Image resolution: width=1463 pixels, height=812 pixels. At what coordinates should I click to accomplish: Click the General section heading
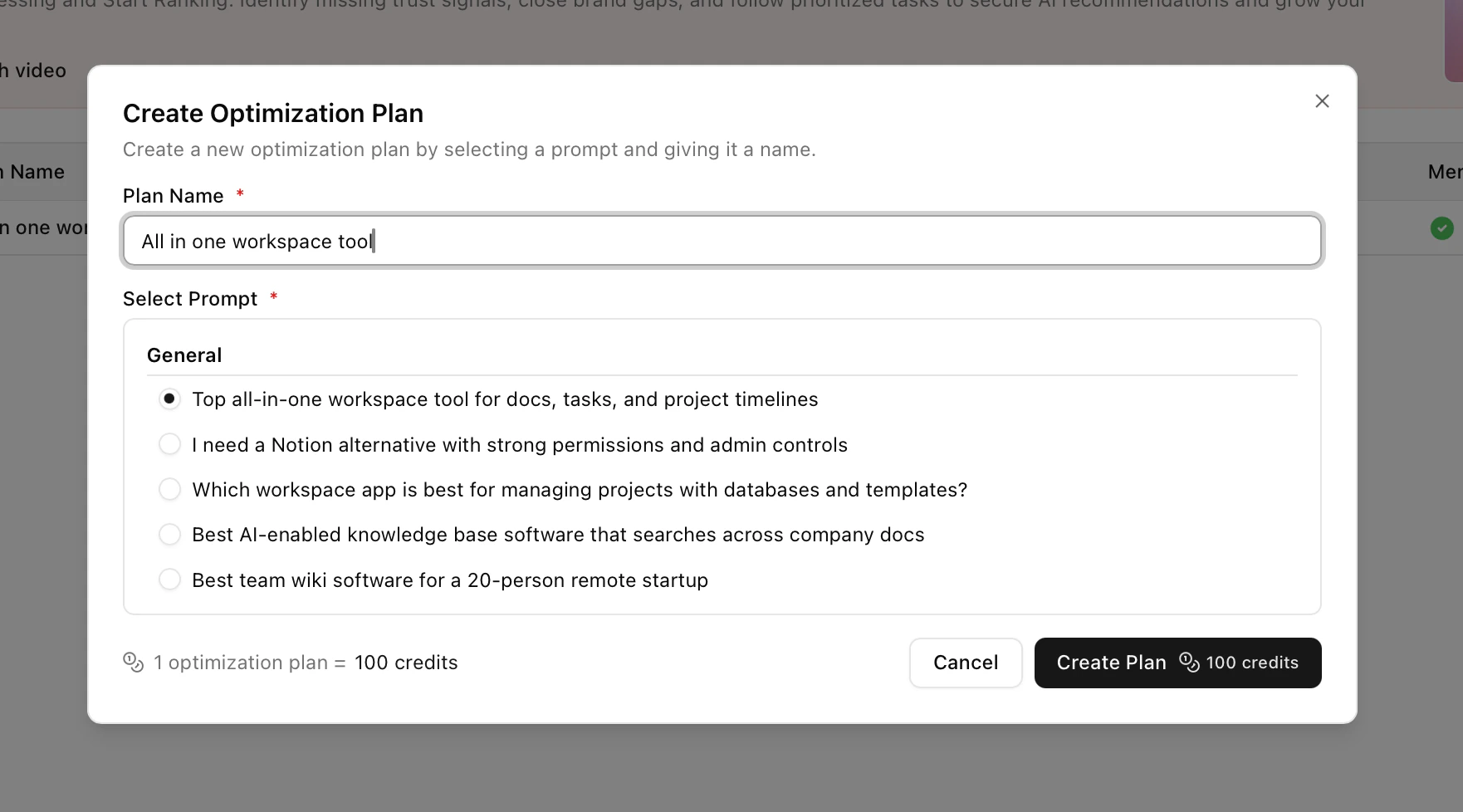click(183, 355)
